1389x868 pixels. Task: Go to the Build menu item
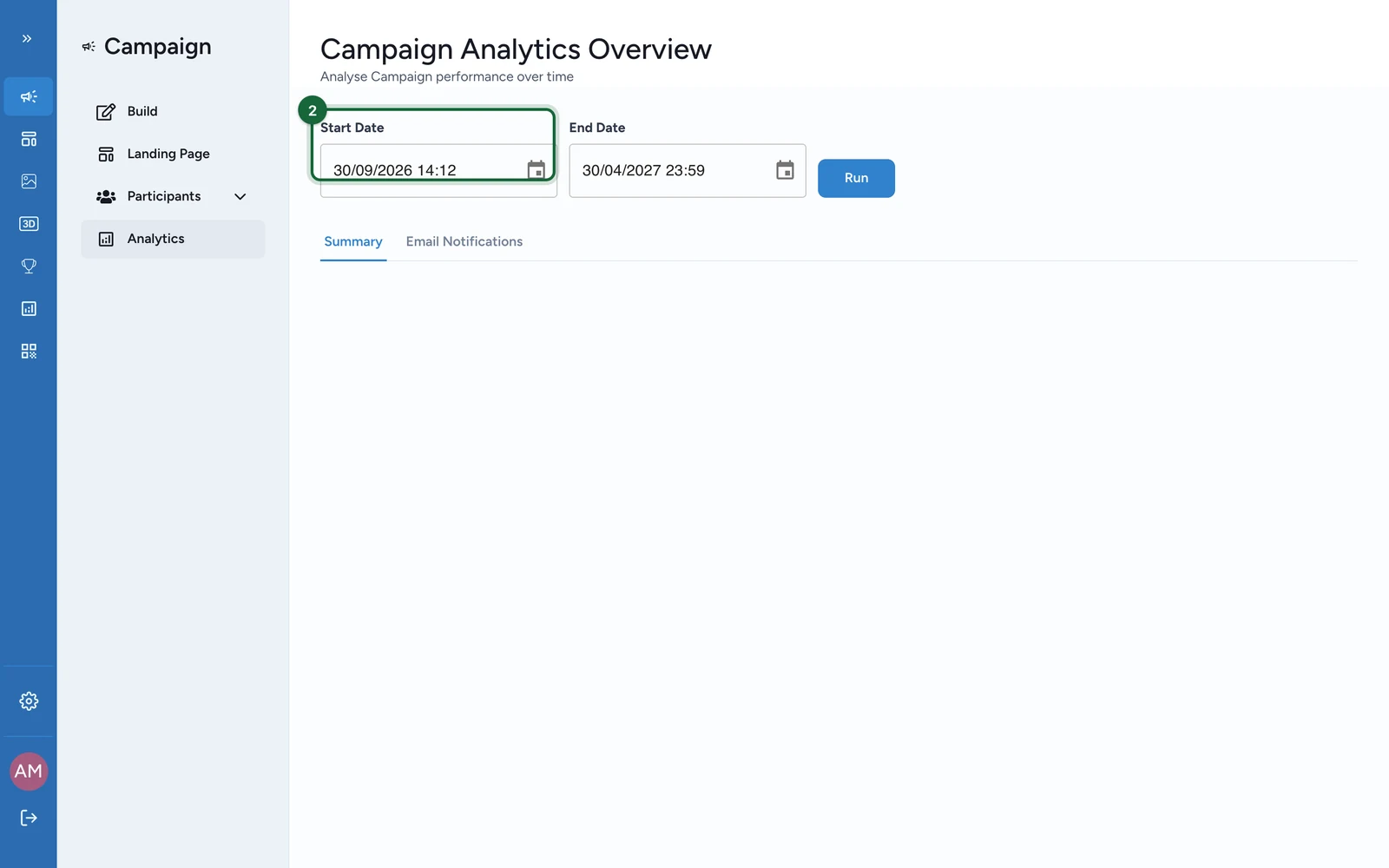click(x=173, y=111)
